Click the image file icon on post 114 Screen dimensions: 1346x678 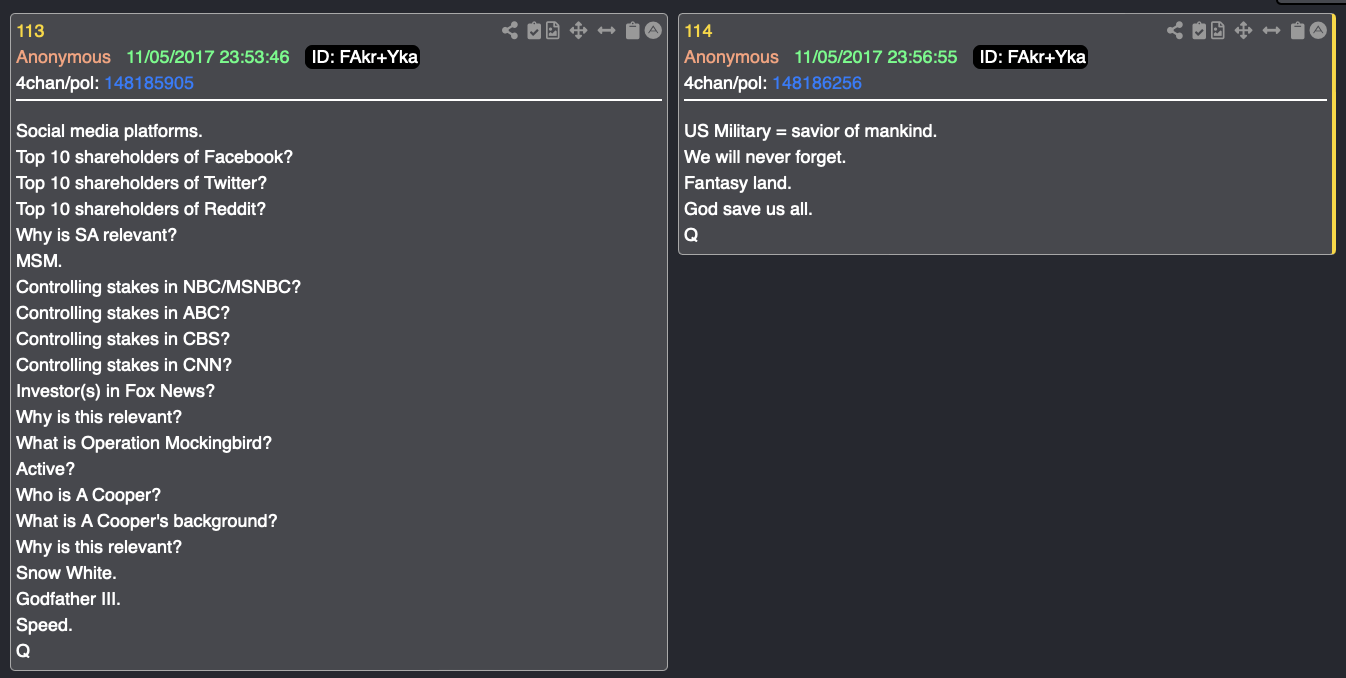click(x=1217, y=31)
